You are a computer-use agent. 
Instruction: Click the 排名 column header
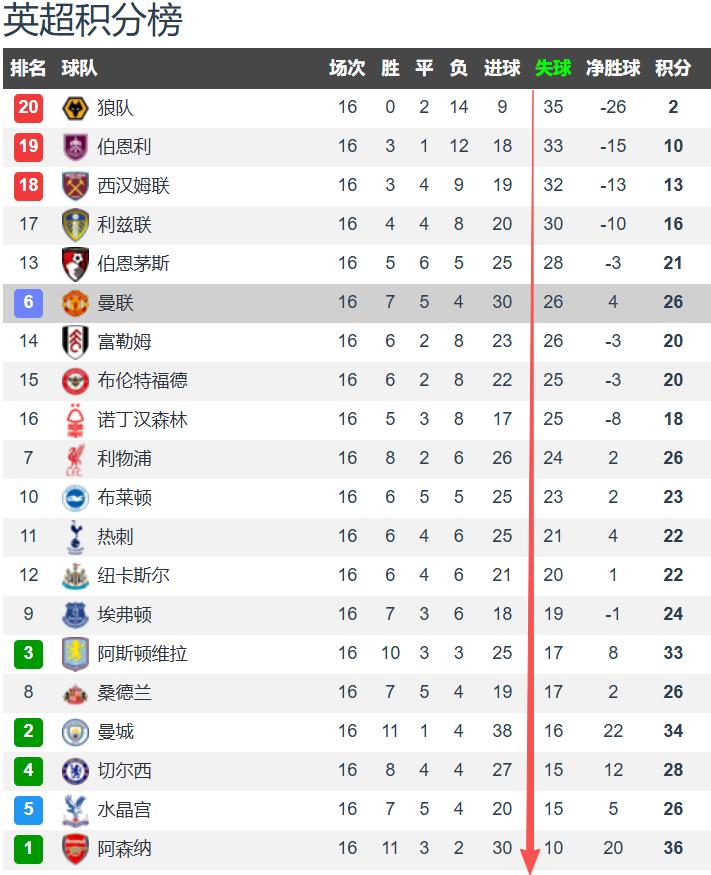28,68
